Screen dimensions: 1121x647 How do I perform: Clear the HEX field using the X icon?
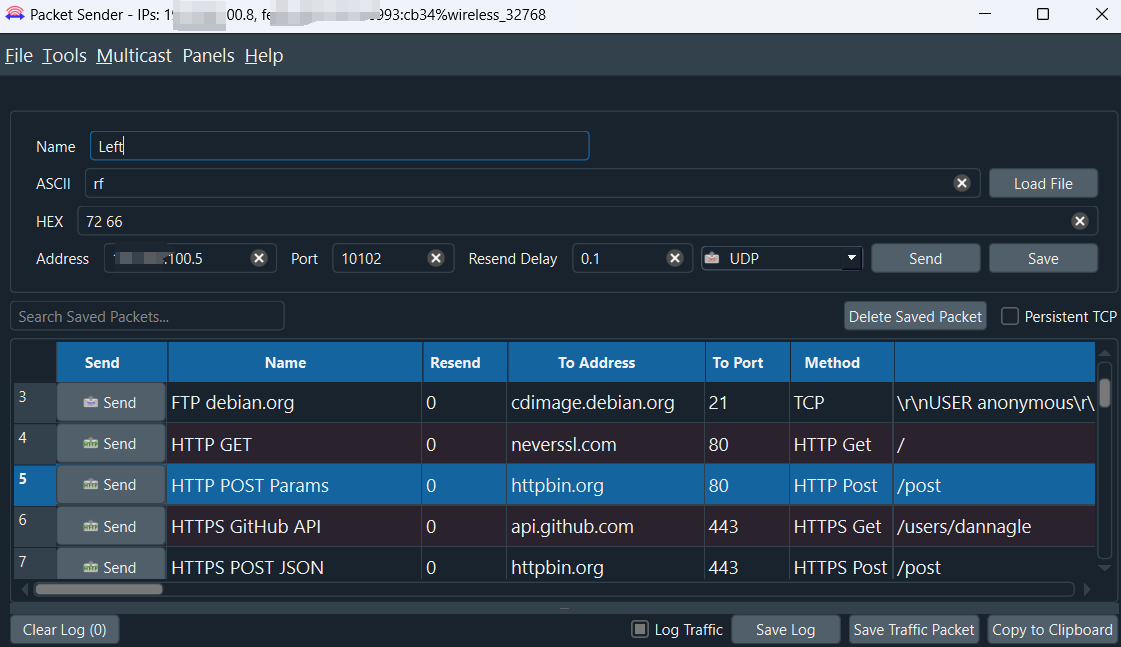(x=1079, y=221)
